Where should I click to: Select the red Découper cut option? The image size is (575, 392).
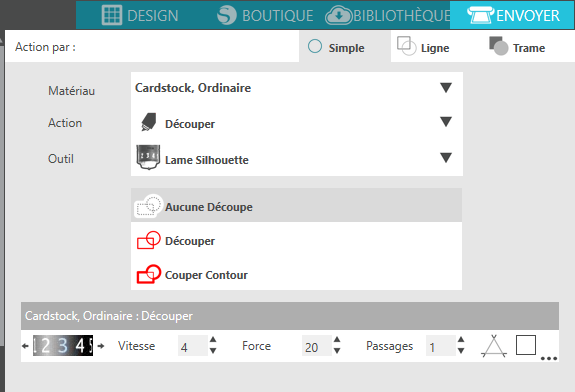point(296,241)
